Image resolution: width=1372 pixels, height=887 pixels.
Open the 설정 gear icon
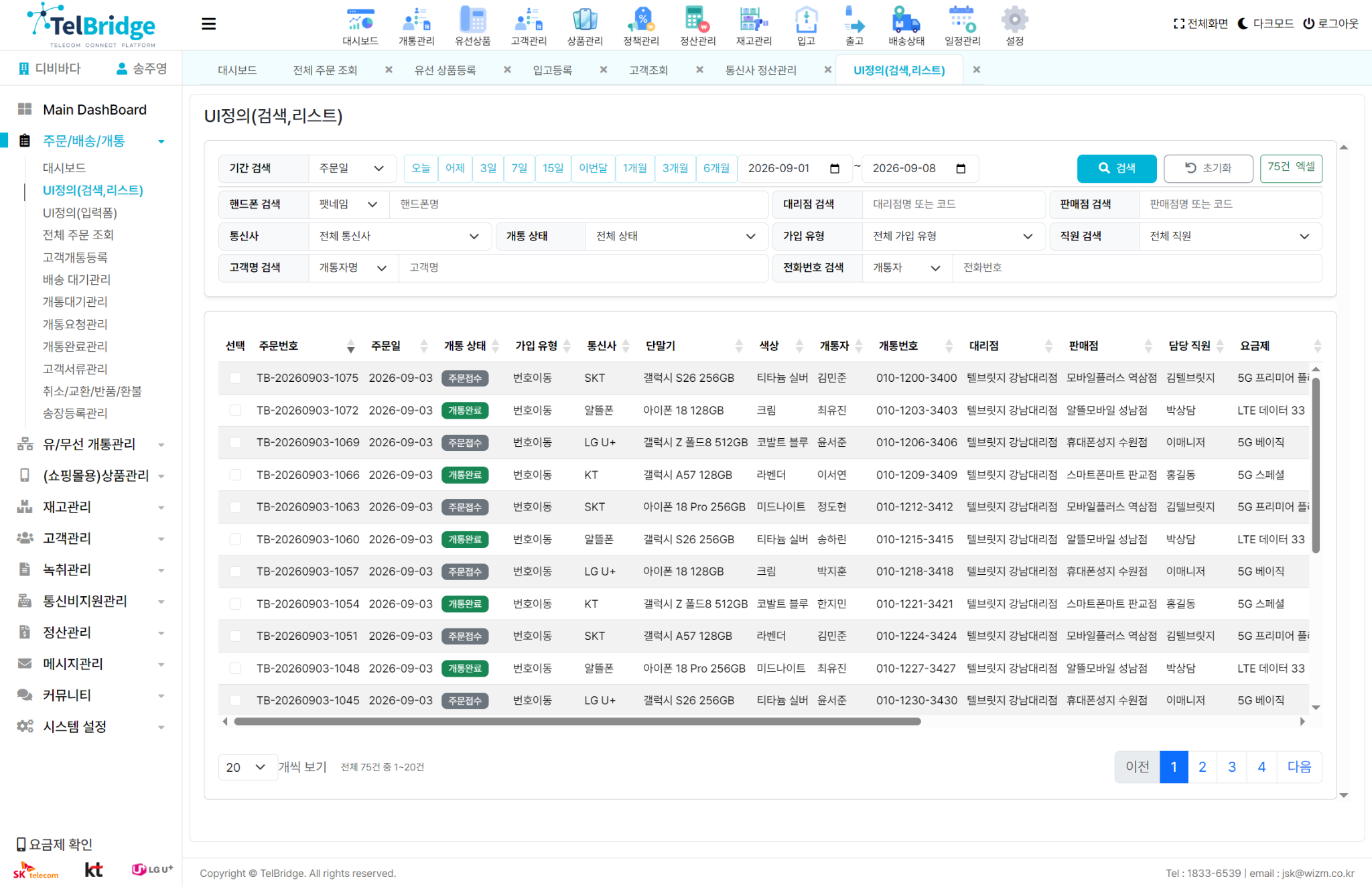(1014, 26)
